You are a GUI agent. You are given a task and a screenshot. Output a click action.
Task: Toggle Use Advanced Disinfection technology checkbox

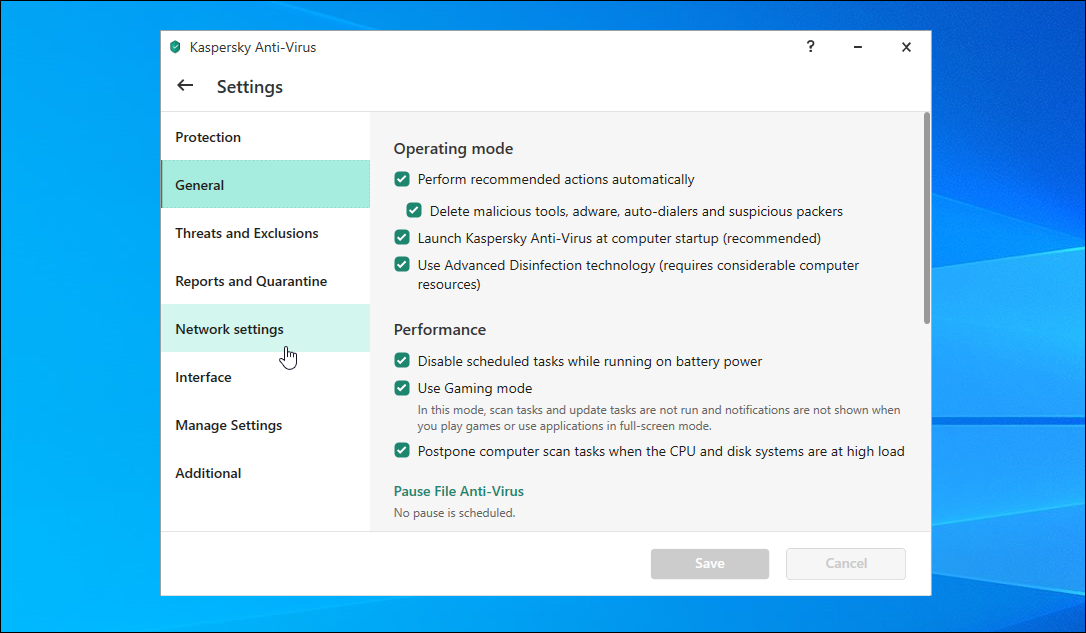pyautogui.click(x=402, y=265)
